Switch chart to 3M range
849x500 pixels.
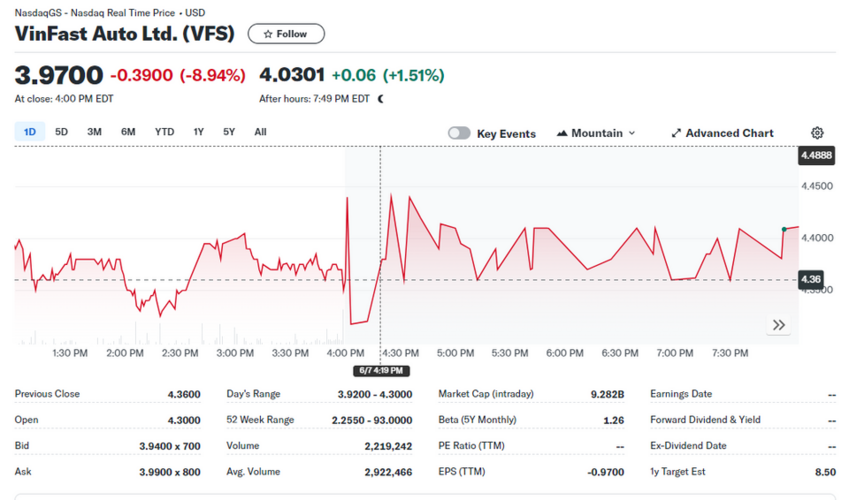point(94,132)
